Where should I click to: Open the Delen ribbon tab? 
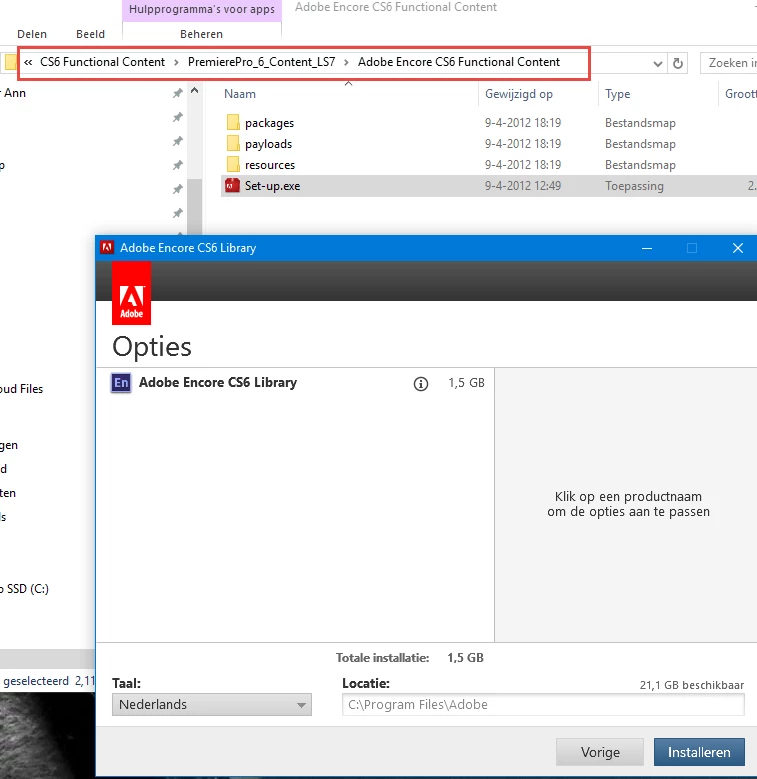pos(32,34)
